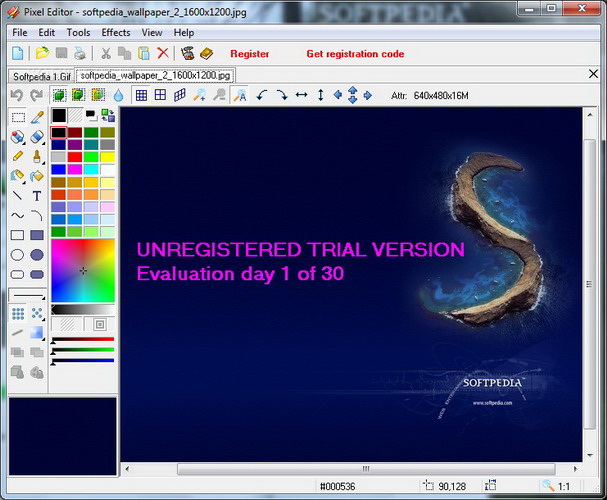Select the eyedropper color picker tool

37,117
